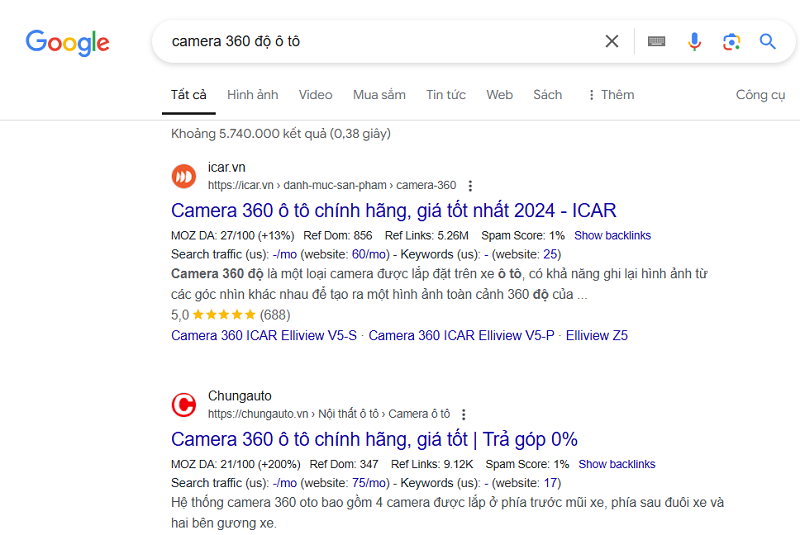Open the Mua sắm tab

click(379, 95)
